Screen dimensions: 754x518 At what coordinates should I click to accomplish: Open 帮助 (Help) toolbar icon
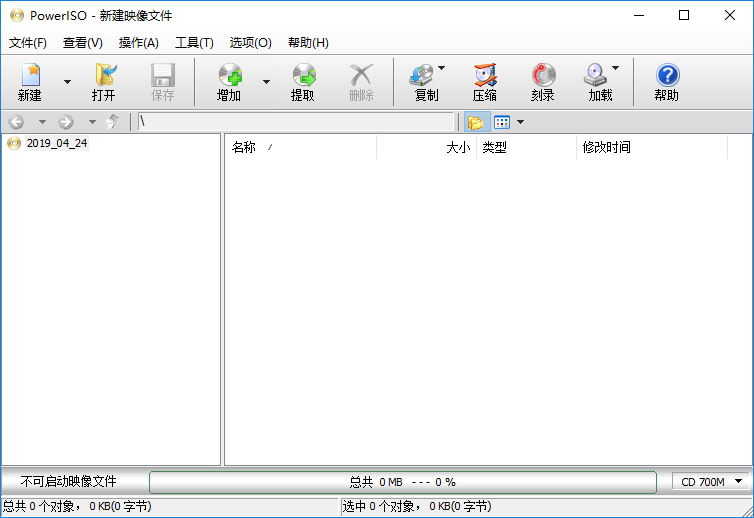pyautogui.click(x=666, y=81)
